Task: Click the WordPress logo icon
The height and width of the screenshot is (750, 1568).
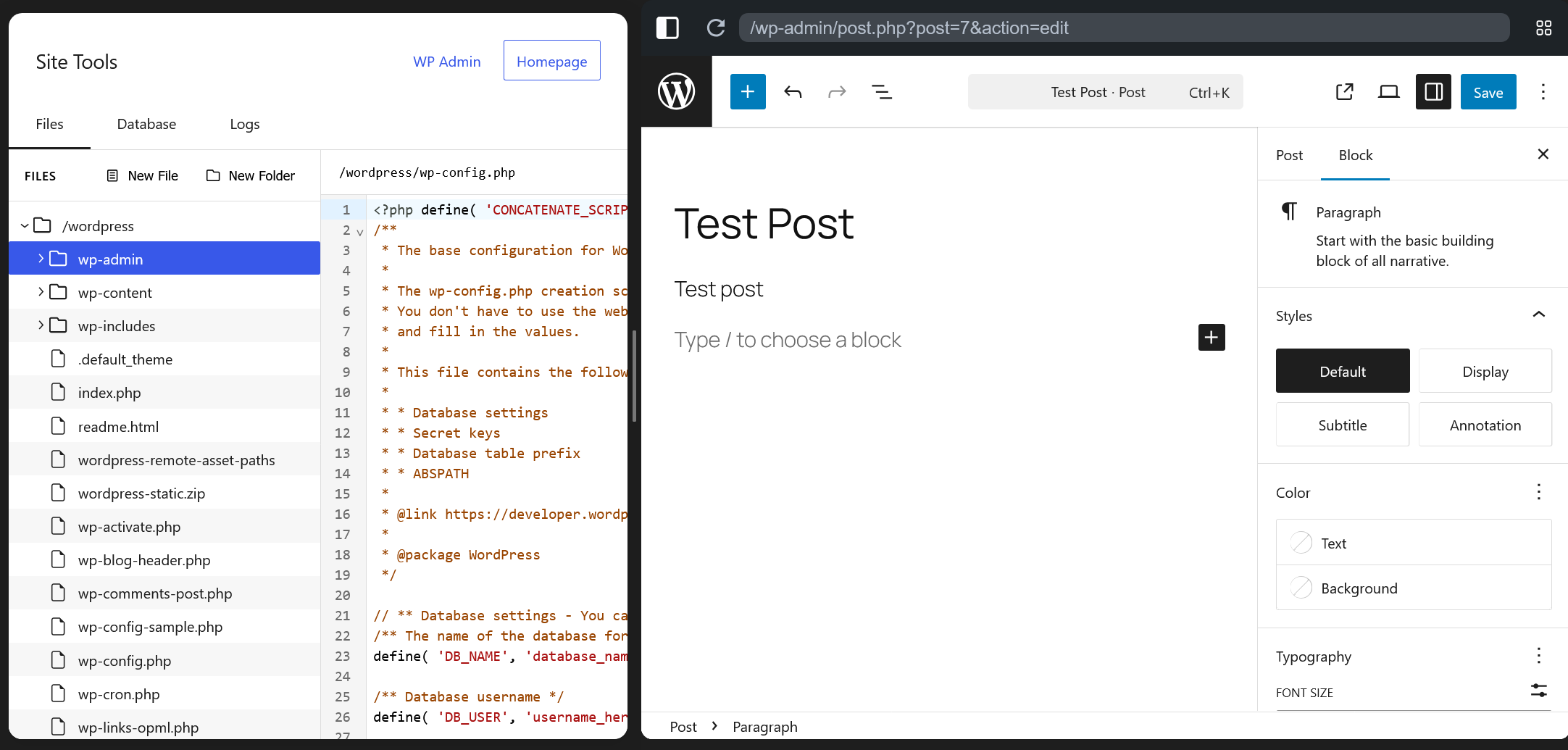Action: point(676,92)
